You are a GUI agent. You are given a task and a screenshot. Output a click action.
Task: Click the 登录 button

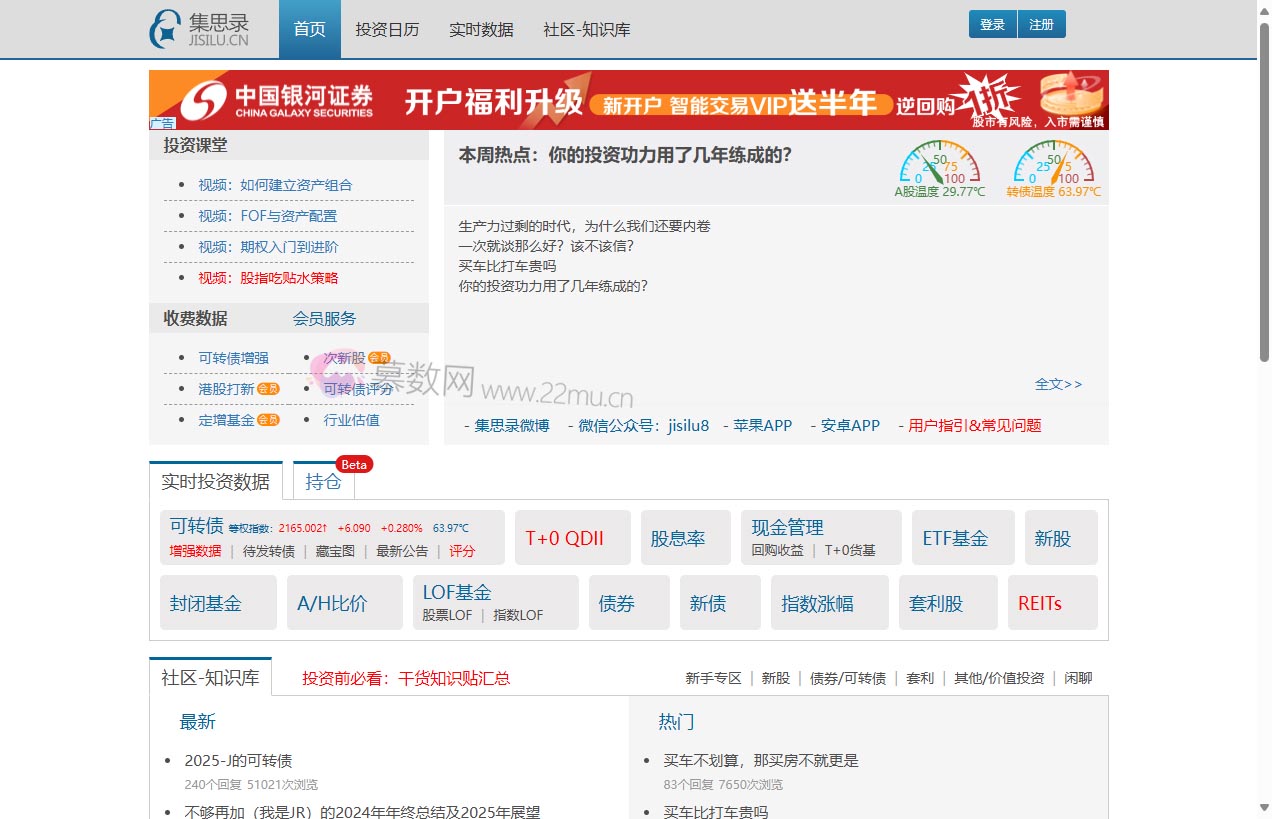[x=991, y=23]
